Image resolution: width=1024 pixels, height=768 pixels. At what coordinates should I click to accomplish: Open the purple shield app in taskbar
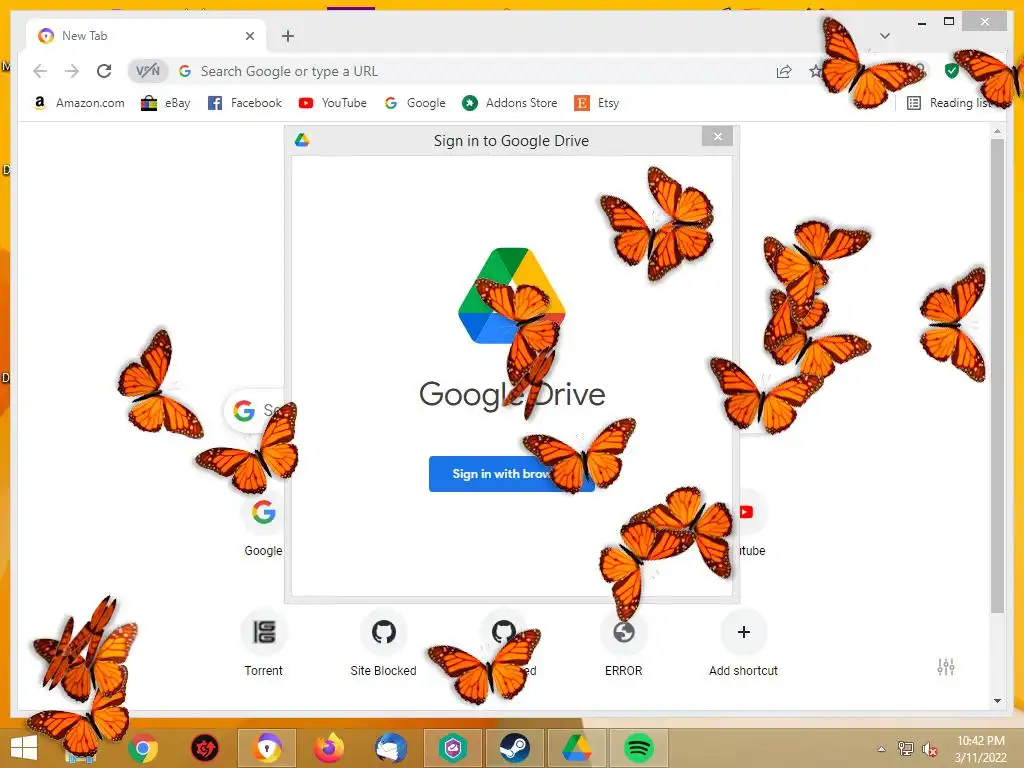click(x=453, y=748)
